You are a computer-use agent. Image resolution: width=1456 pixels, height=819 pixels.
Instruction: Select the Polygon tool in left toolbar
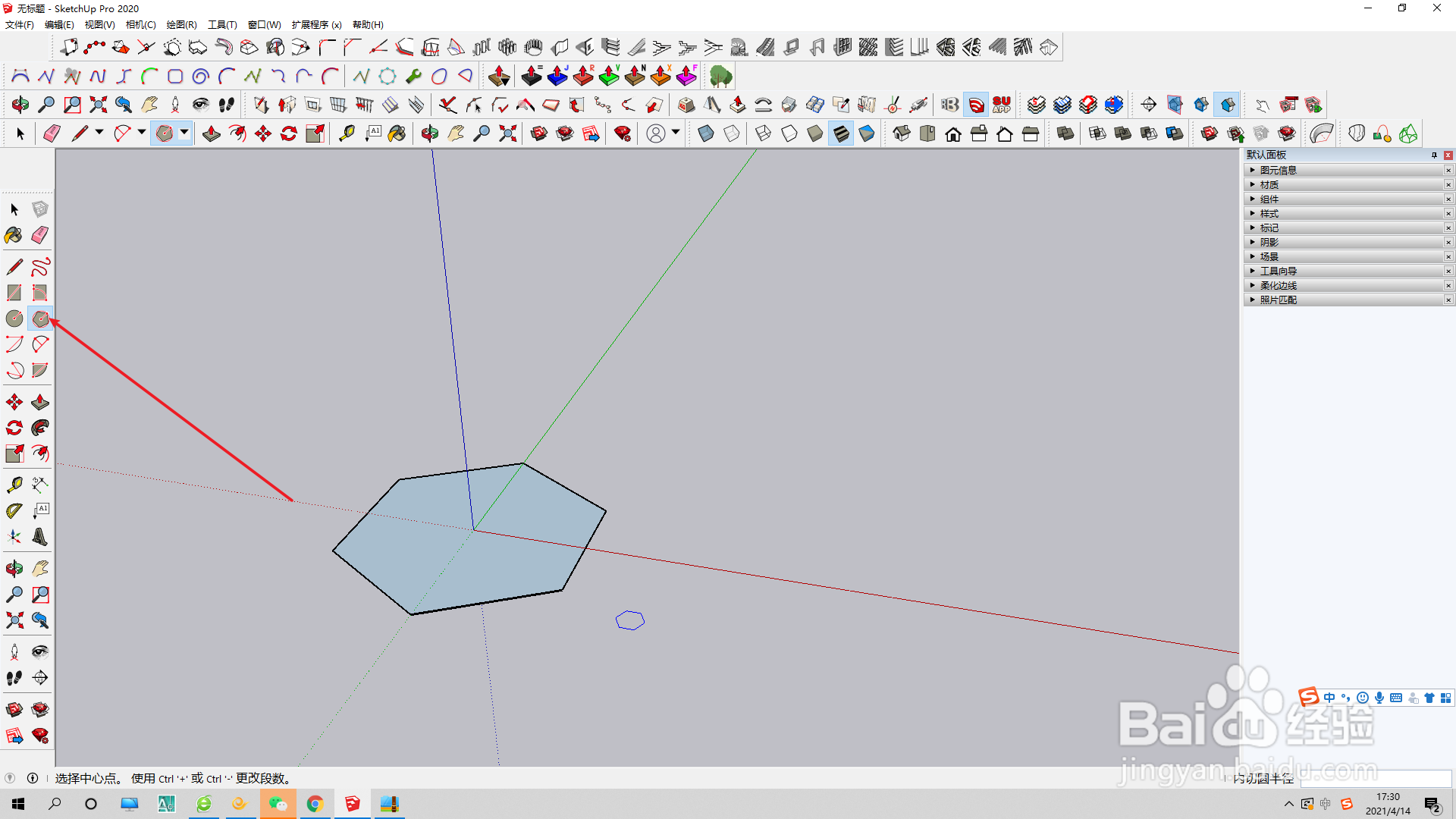pos(40,318)
